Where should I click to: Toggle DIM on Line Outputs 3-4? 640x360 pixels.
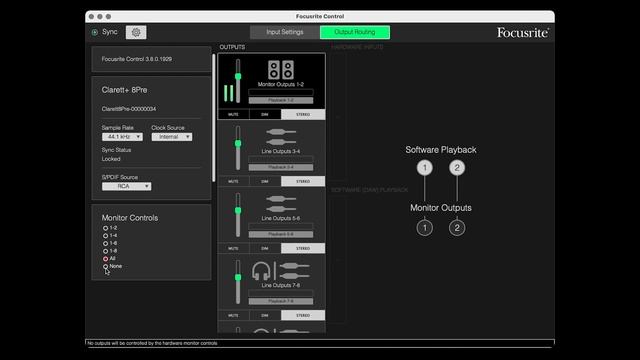point(265,182)
